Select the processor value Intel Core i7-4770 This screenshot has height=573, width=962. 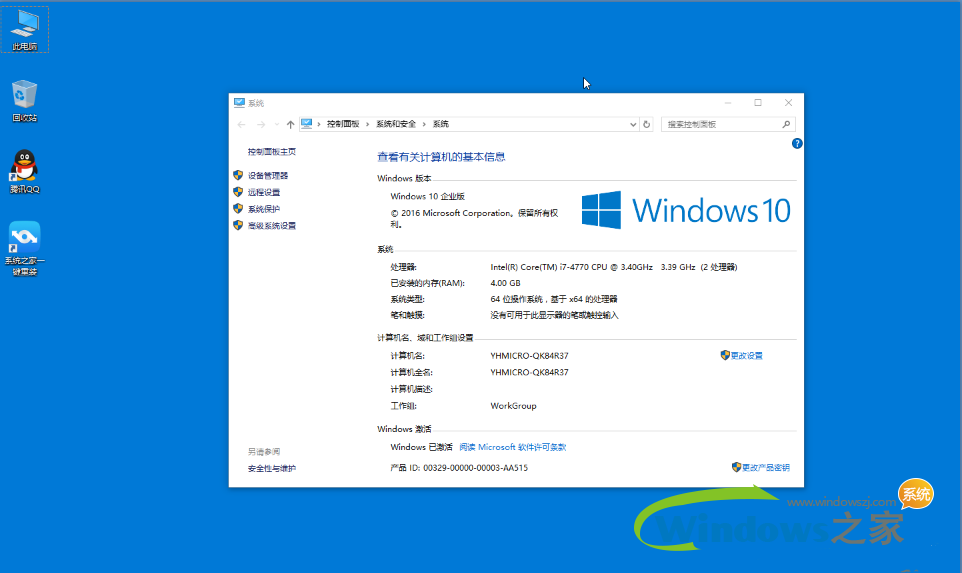click(x=614, y=267)
